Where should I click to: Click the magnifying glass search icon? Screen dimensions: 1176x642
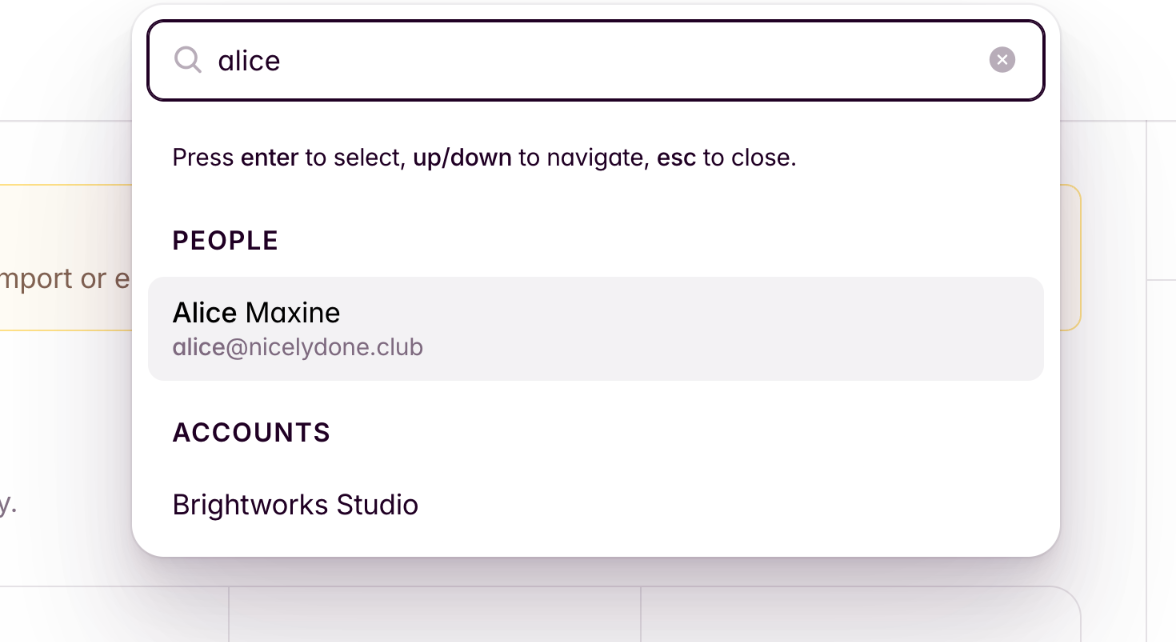[187, 60]
